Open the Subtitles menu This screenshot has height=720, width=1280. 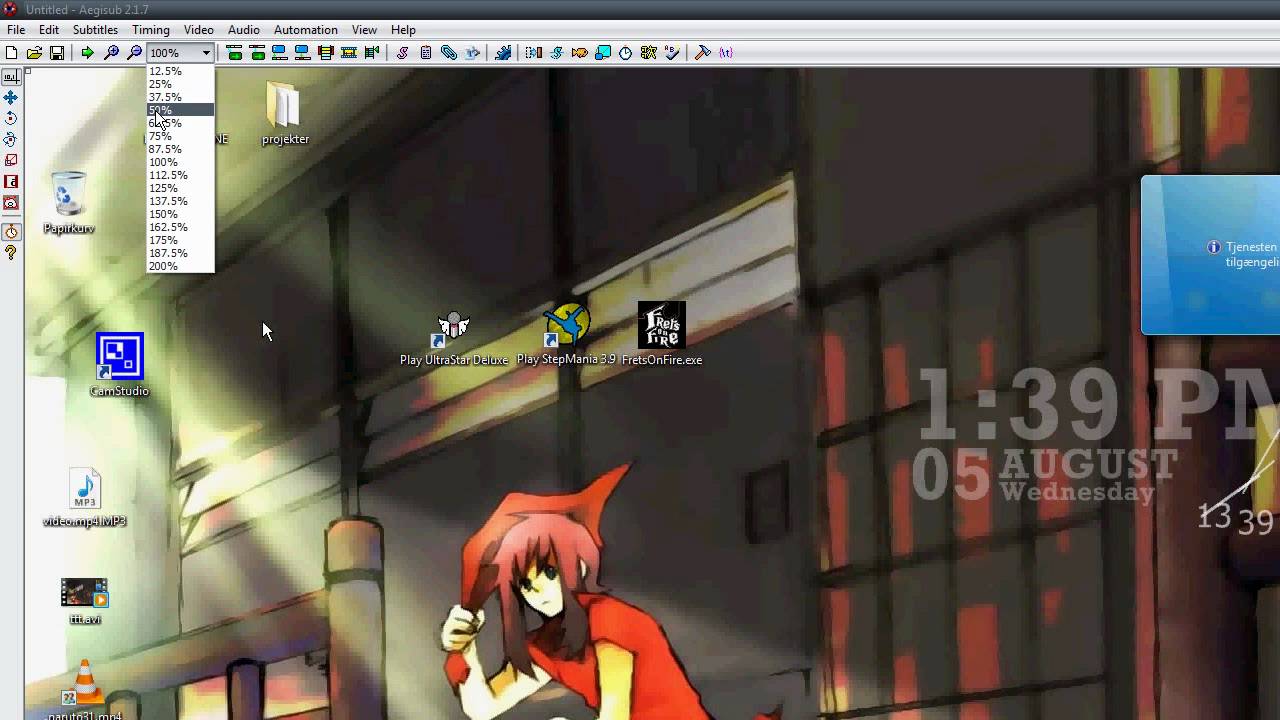[x=95, y=30]
